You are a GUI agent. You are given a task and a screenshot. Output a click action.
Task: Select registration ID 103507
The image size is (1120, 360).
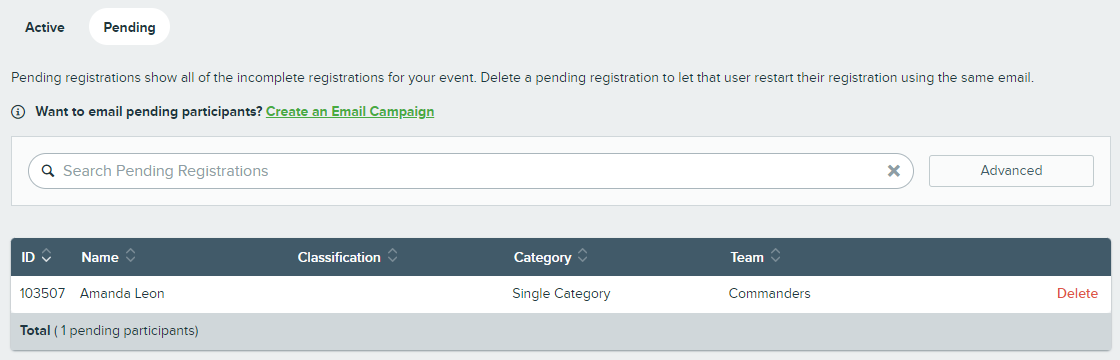tap(42, 294)
